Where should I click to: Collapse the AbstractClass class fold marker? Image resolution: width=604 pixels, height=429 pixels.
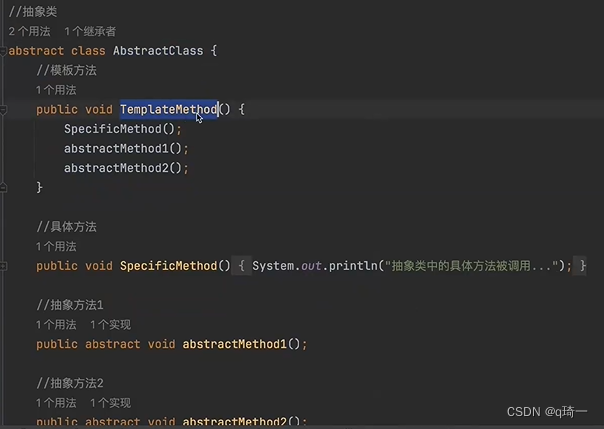(x=3, y=51)
